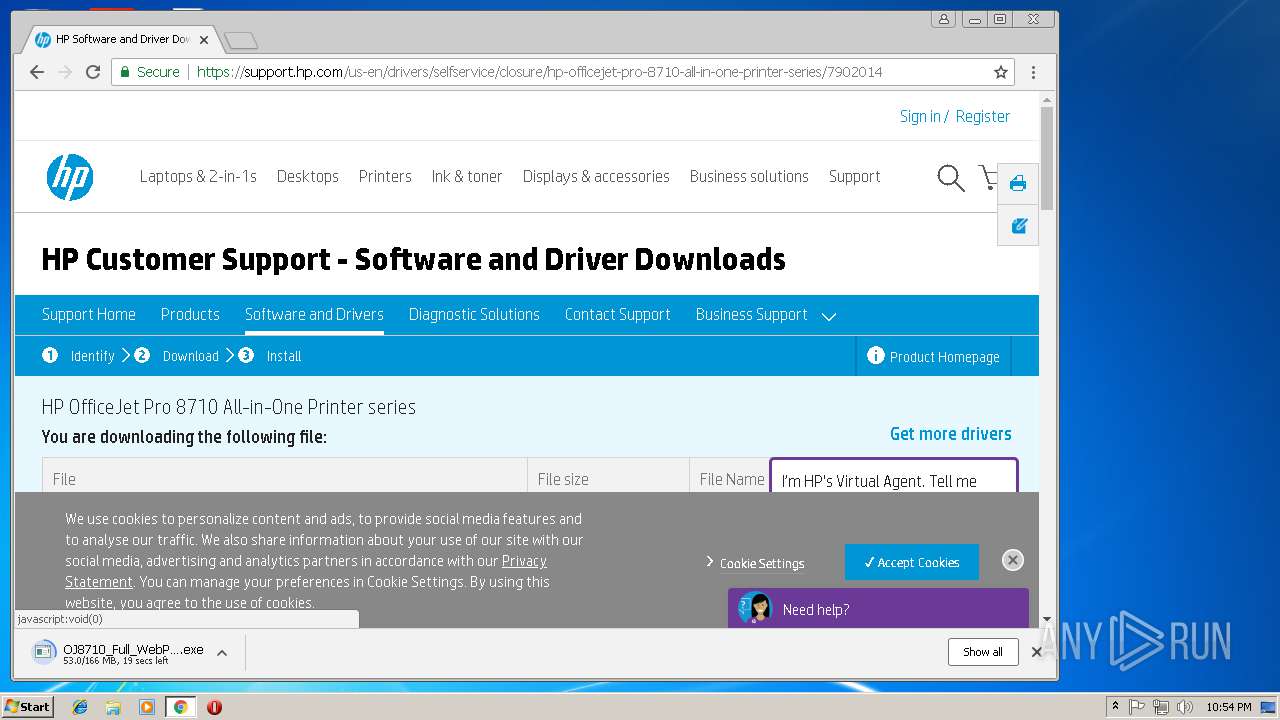Screen dimensions: 1280x720
Task: Select Products tab
Action: [190, 314]
